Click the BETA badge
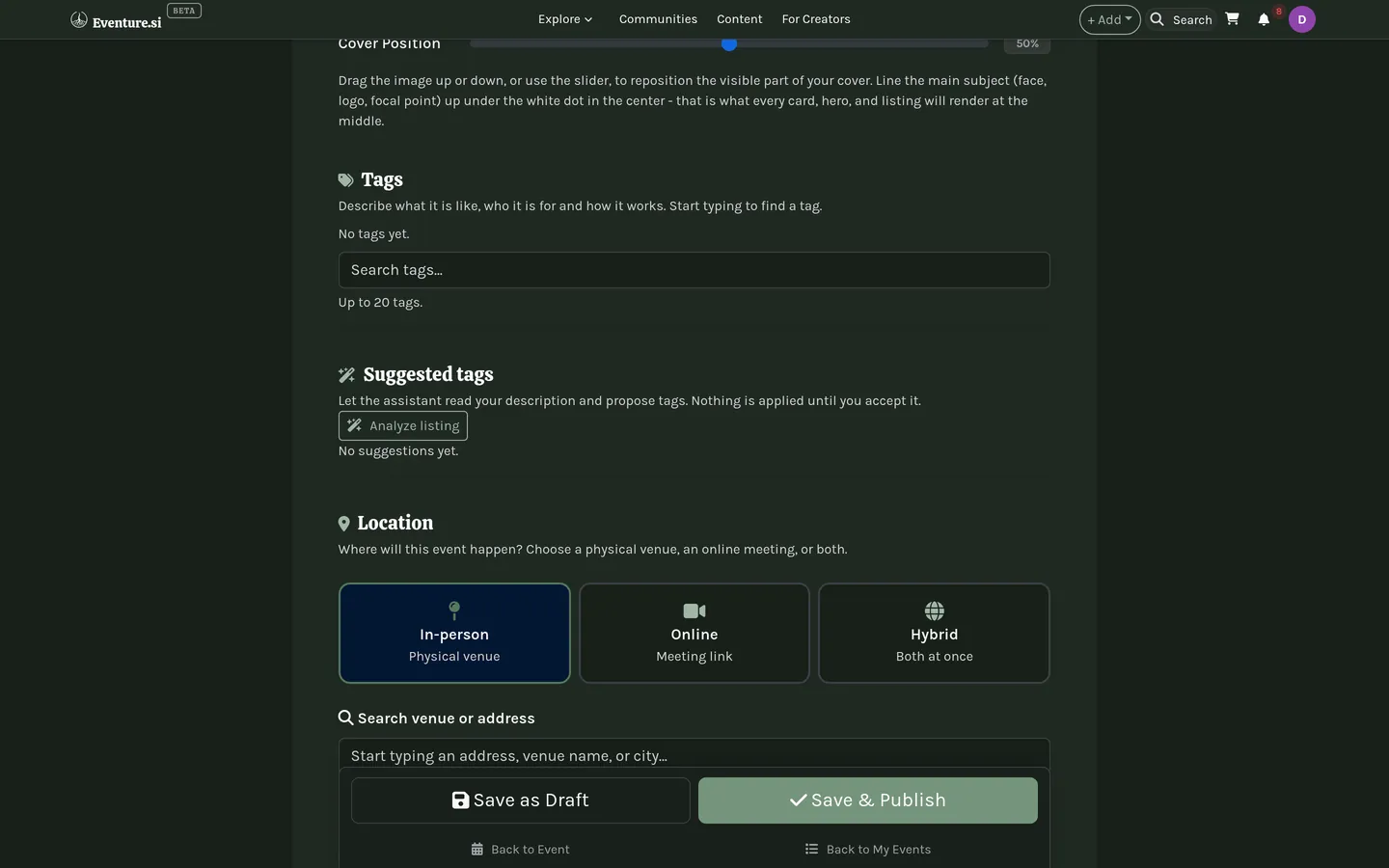 coord(183,11)
